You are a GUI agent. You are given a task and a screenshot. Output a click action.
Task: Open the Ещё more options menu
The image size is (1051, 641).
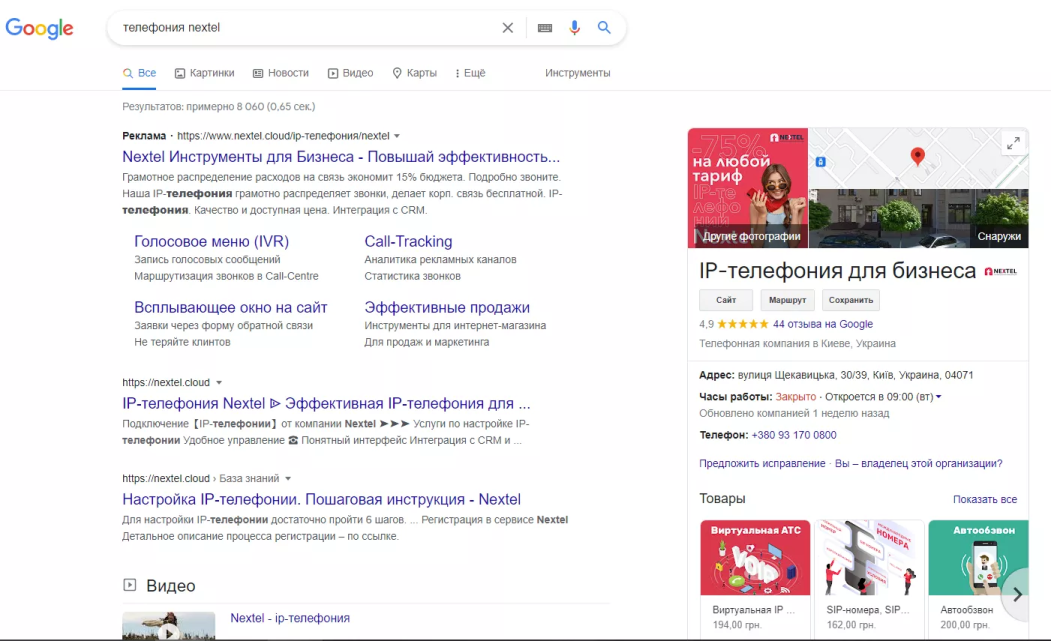click(469, 73)
